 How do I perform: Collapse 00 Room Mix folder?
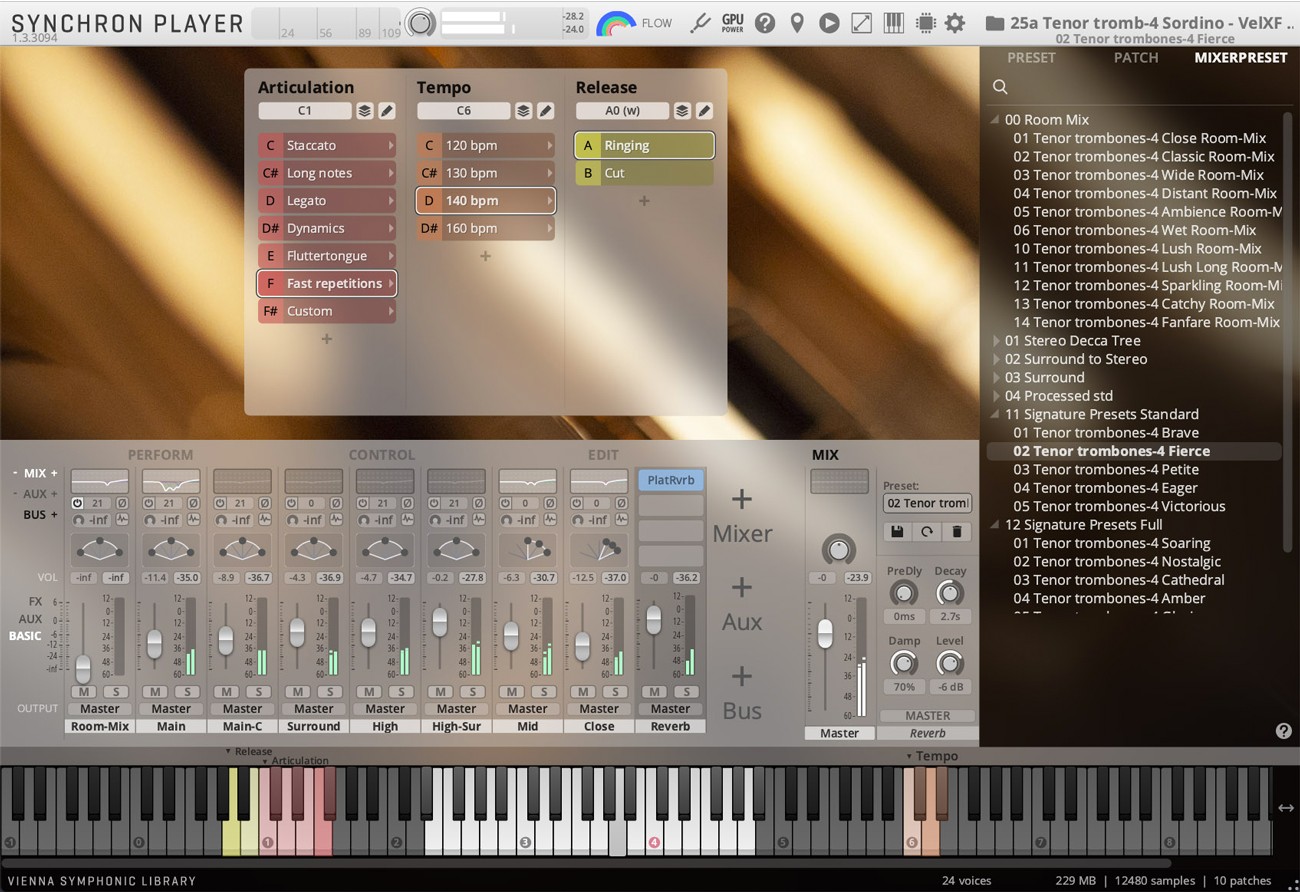995,120
